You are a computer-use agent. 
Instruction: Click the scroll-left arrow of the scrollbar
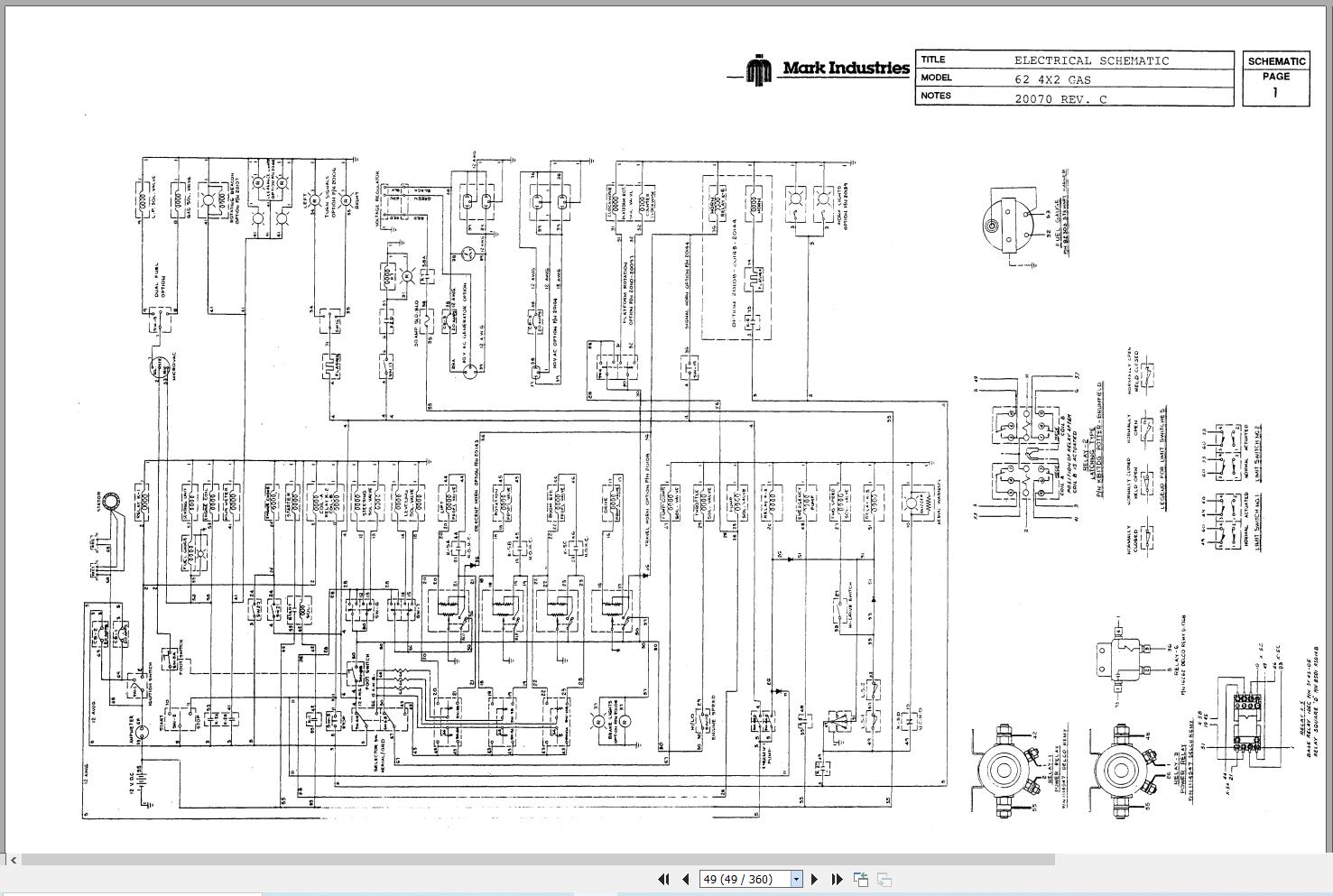coord(13,860)
